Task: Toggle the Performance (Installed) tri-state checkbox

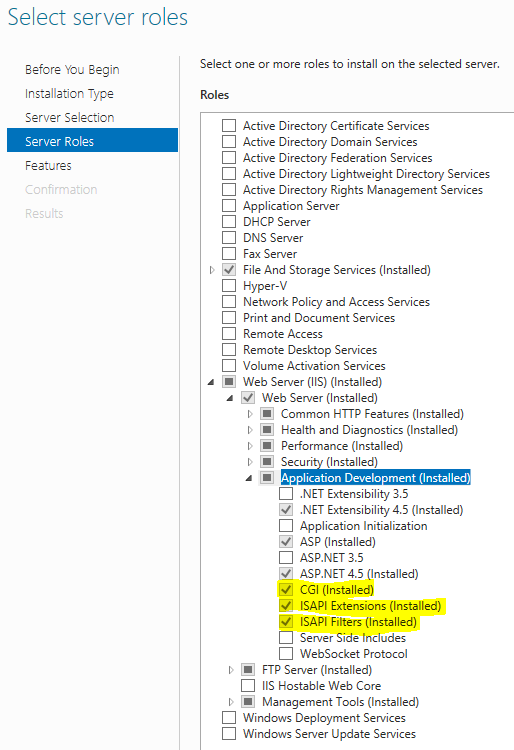Action: click(x=267, y=446)
